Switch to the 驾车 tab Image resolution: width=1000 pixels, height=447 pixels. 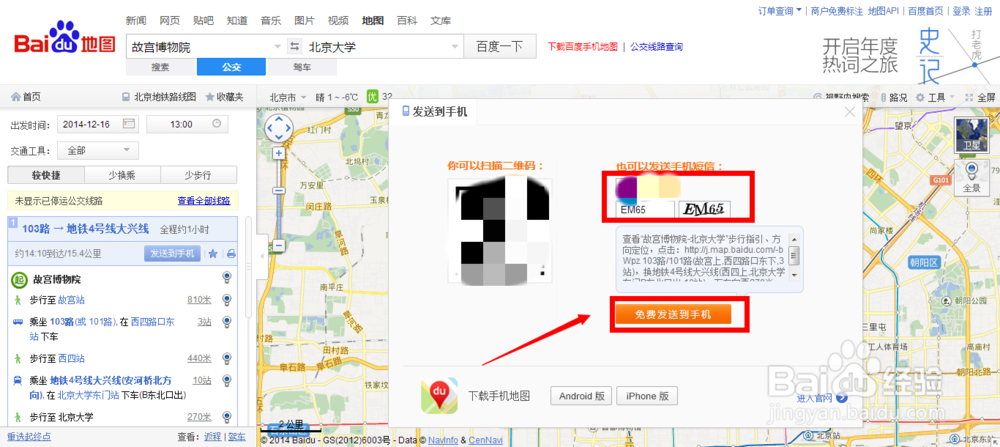pyautogui.click(x=302, y=67)
